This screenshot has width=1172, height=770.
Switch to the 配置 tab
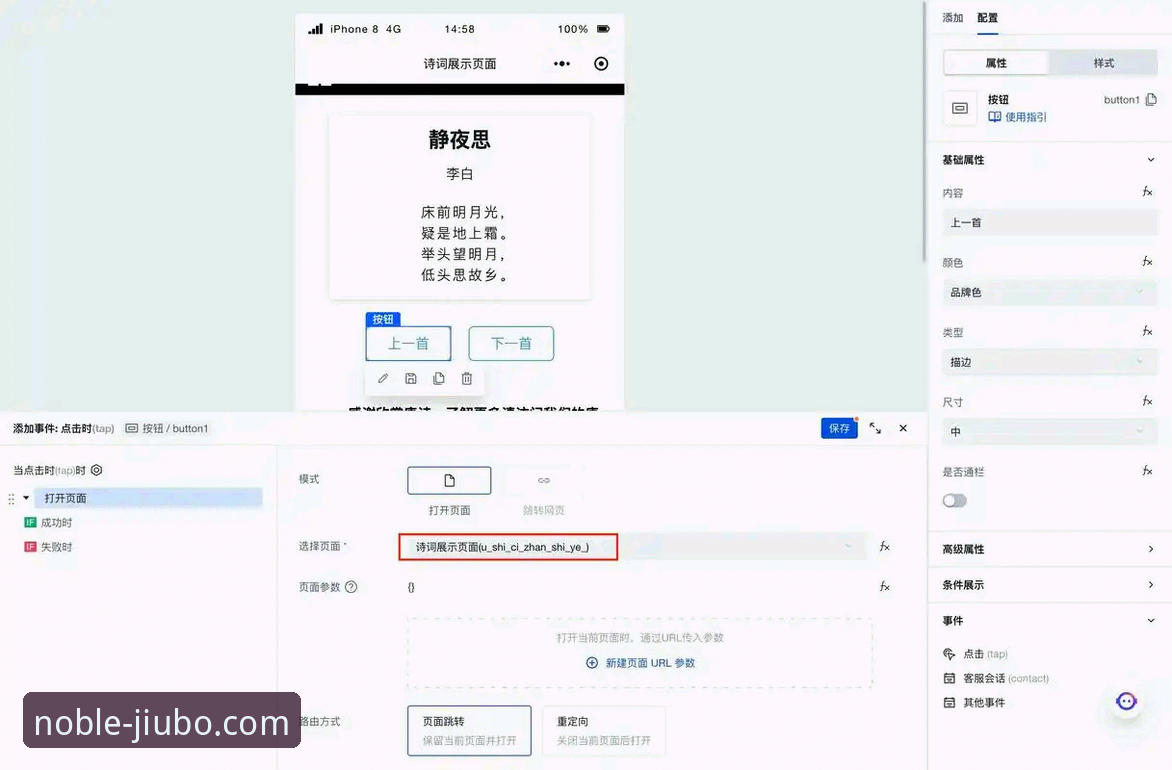[987, 17]
